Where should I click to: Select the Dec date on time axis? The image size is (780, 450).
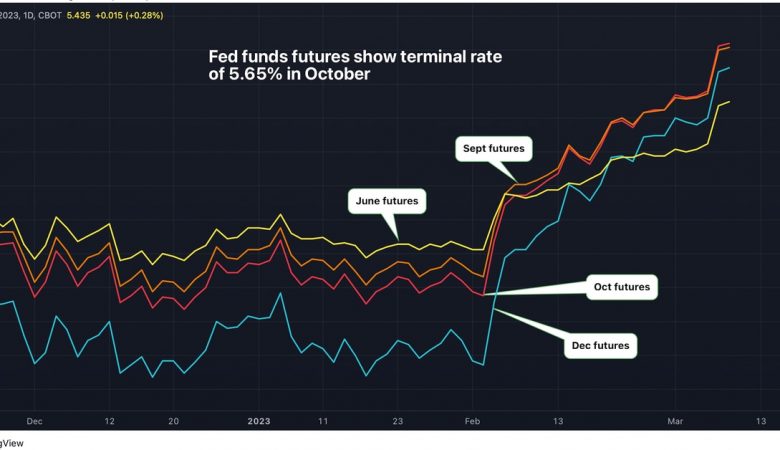[x=34, y=421]
